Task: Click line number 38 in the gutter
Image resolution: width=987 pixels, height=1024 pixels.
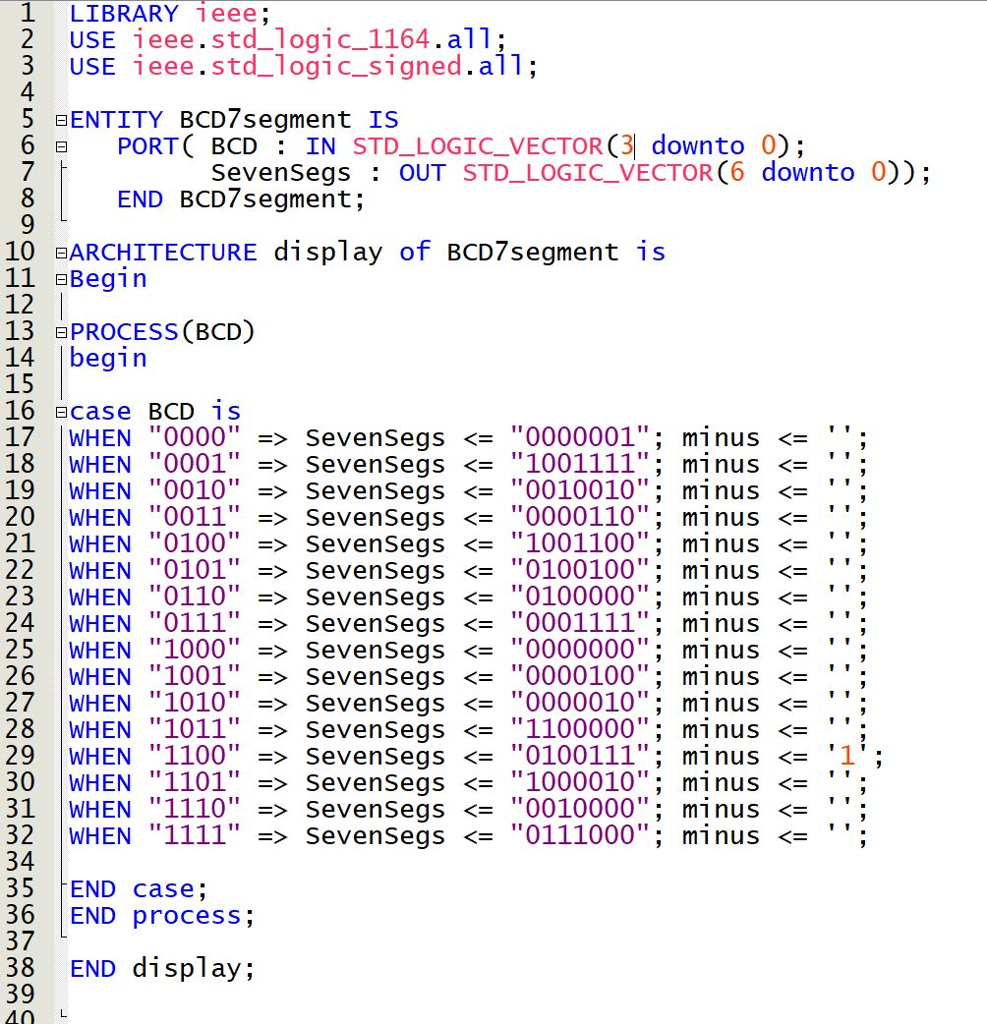Action: pyautogui.click(x=21, y=968)
